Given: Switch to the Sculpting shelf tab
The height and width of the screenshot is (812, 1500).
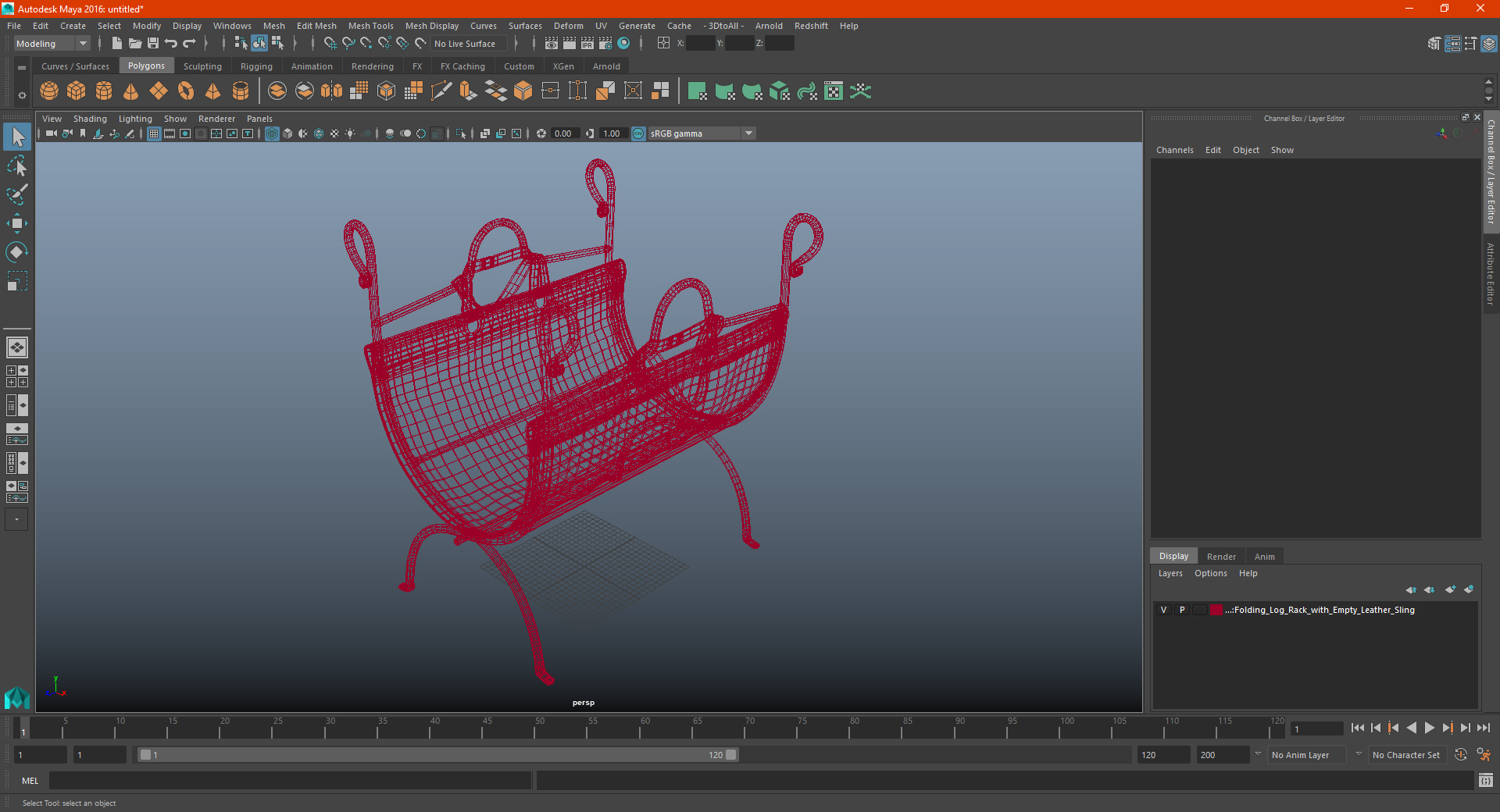Looking at the screenshot, I should [202, 66].
